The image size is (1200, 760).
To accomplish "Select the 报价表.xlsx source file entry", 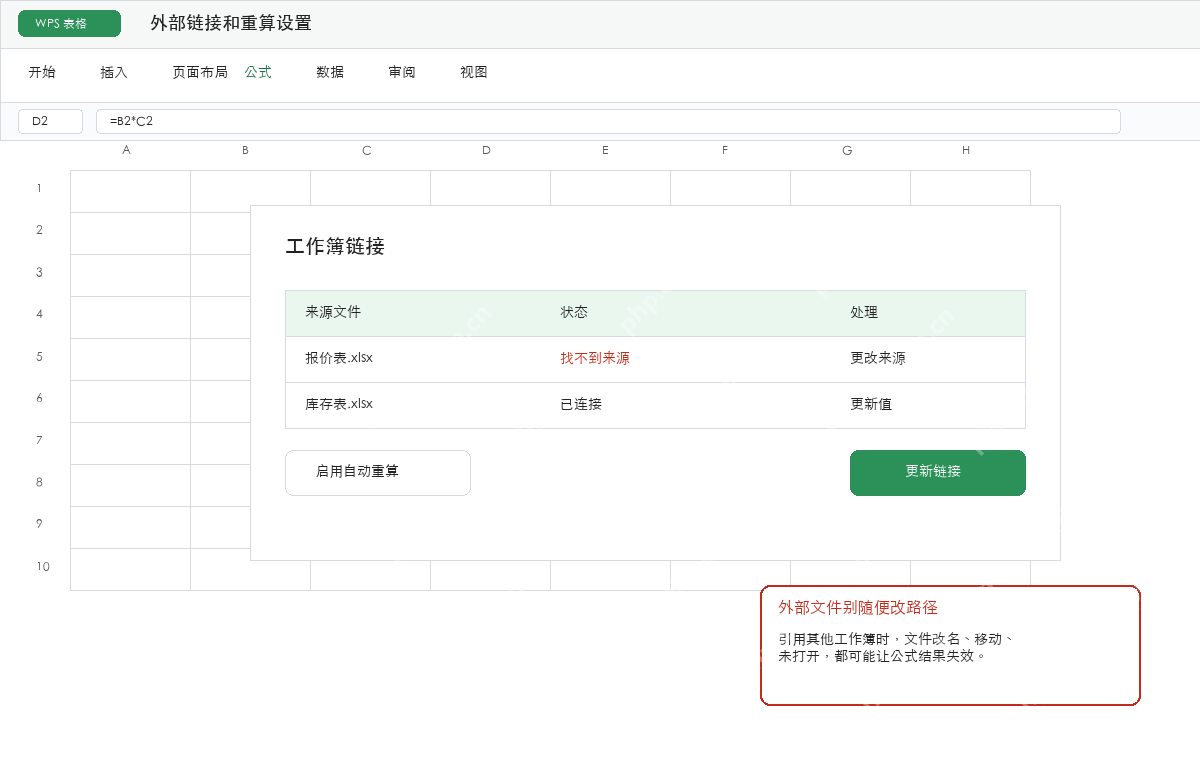I will (x=339, y=358).
